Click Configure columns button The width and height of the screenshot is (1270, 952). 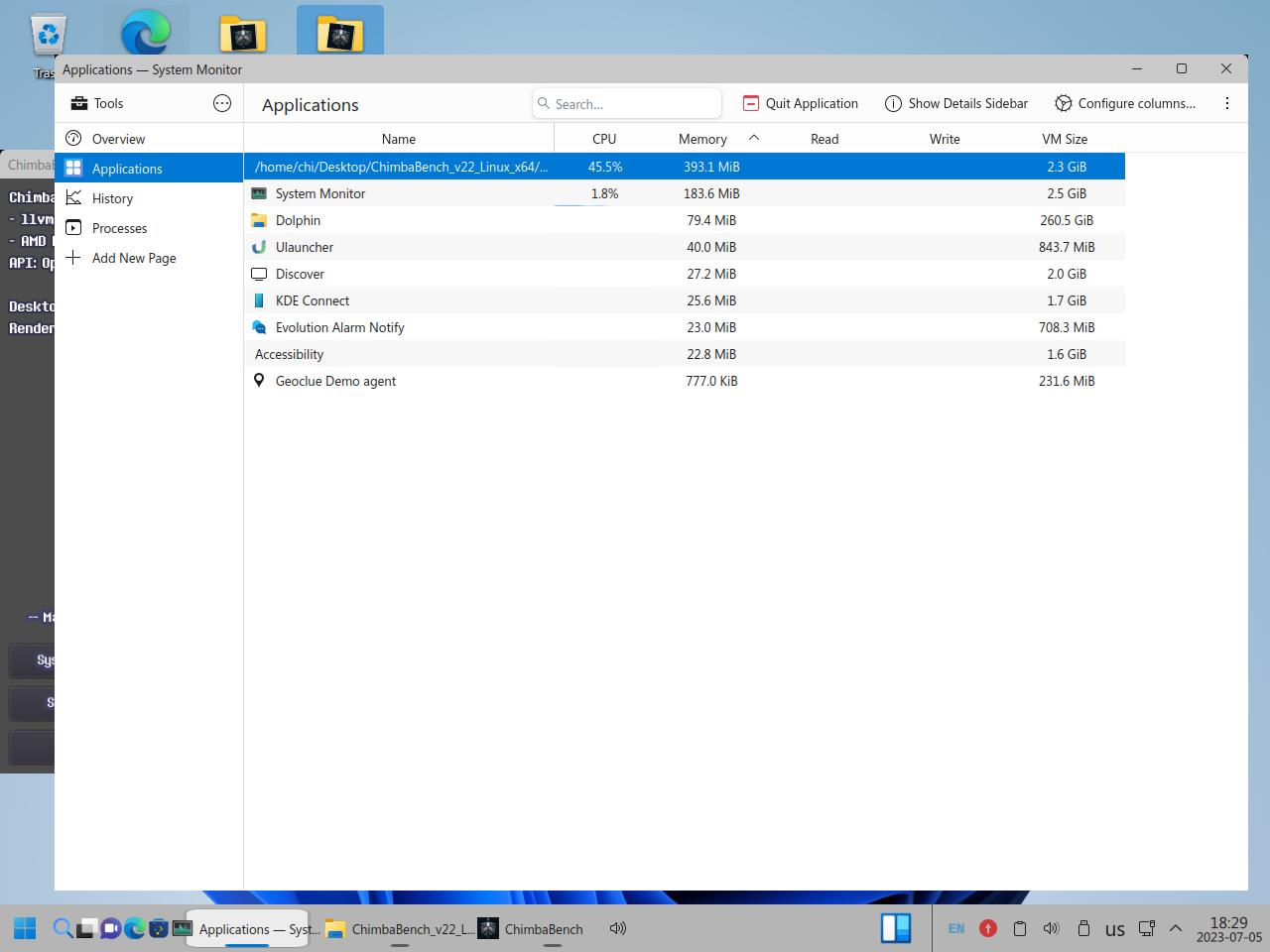1125,103
